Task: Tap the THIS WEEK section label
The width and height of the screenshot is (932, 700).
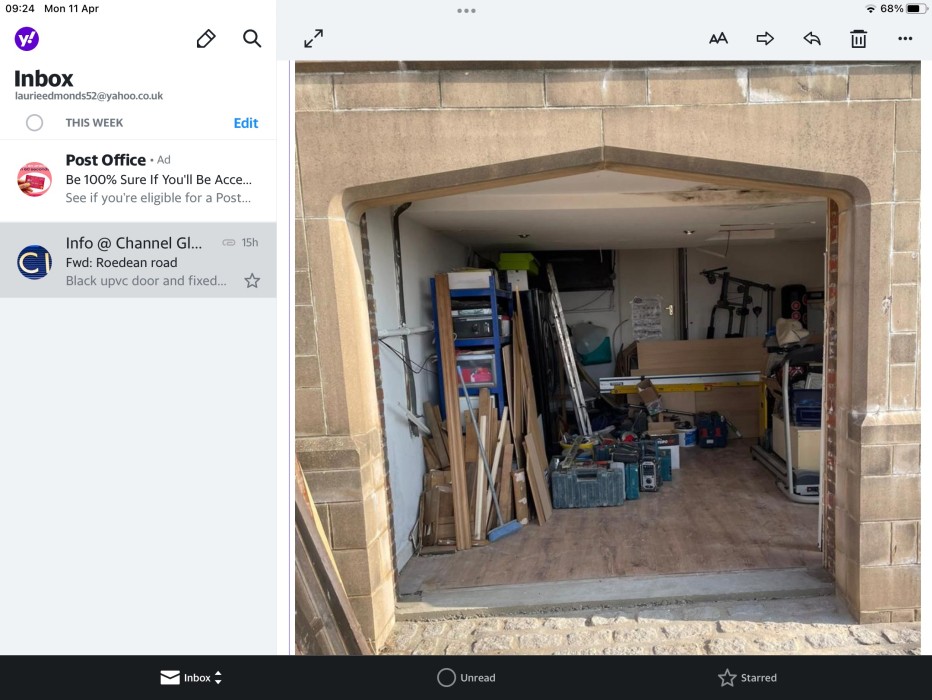Action: tap(94, 122)
